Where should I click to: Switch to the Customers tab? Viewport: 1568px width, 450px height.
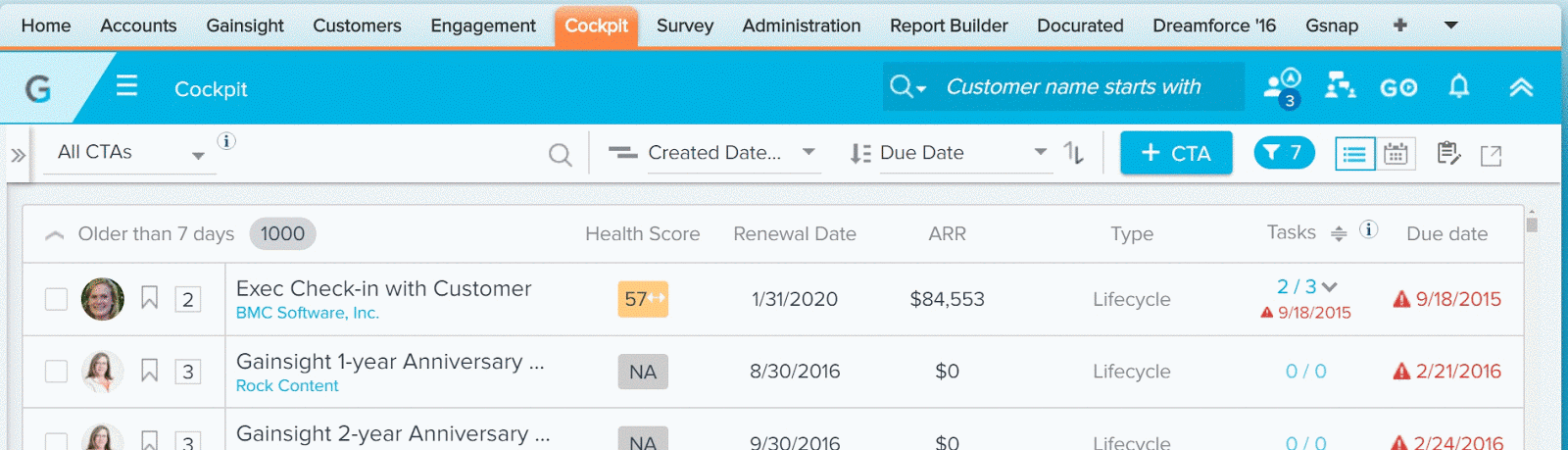tap(357, 25)
